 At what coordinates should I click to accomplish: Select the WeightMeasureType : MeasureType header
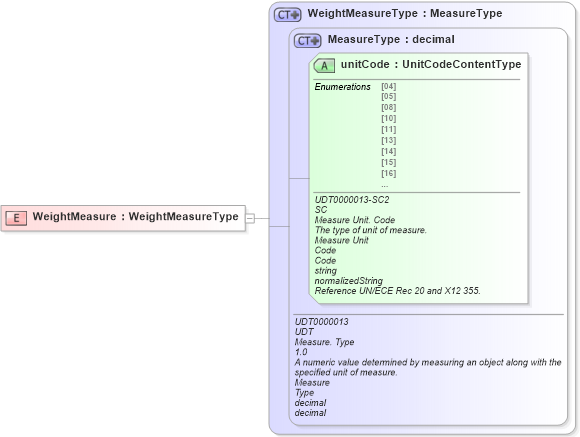click(x=405, y=14)
